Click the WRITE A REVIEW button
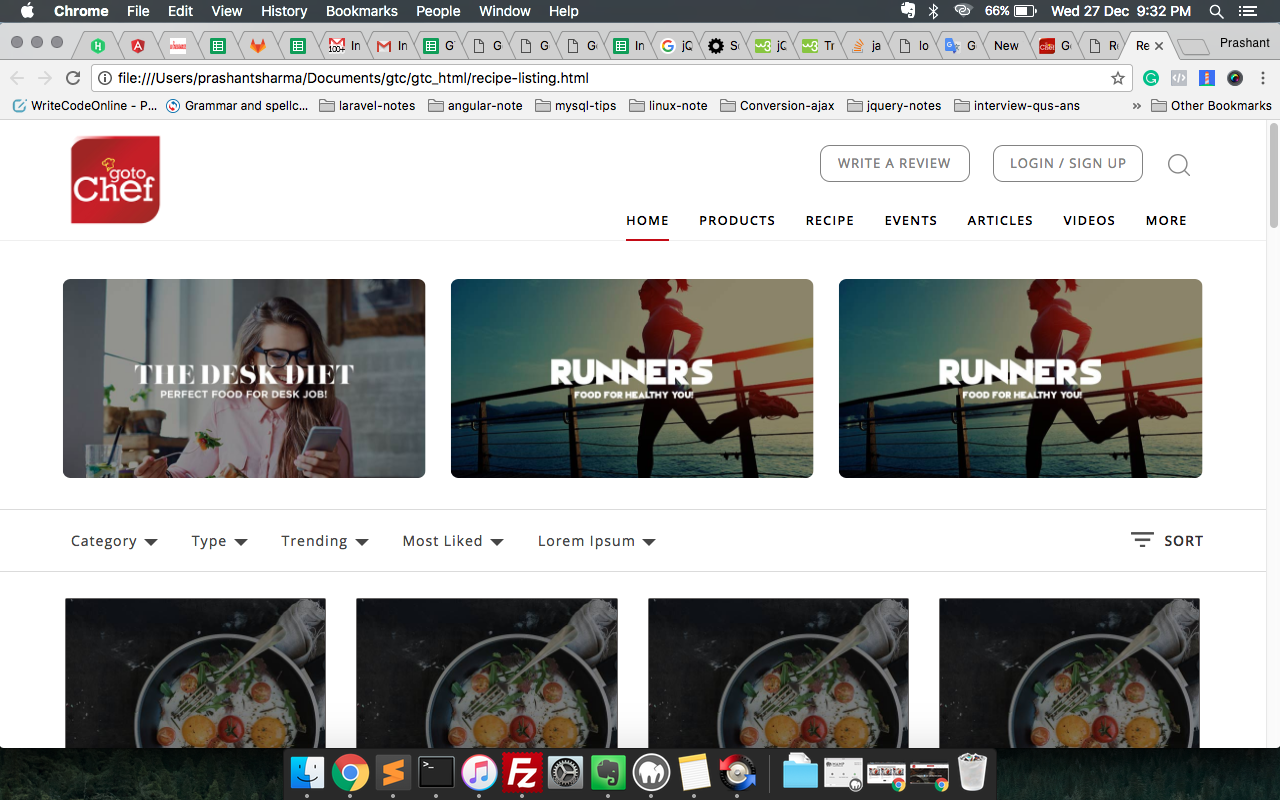The height and width of the screenshot is (800, 1280). click(894, 163)
